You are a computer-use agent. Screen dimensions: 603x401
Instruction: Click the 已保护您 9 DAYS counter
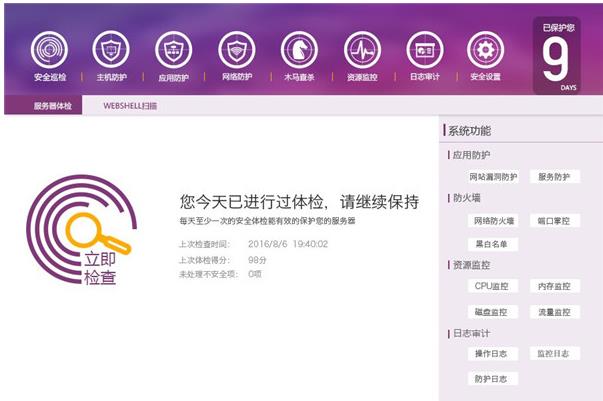tap(556, 56)
